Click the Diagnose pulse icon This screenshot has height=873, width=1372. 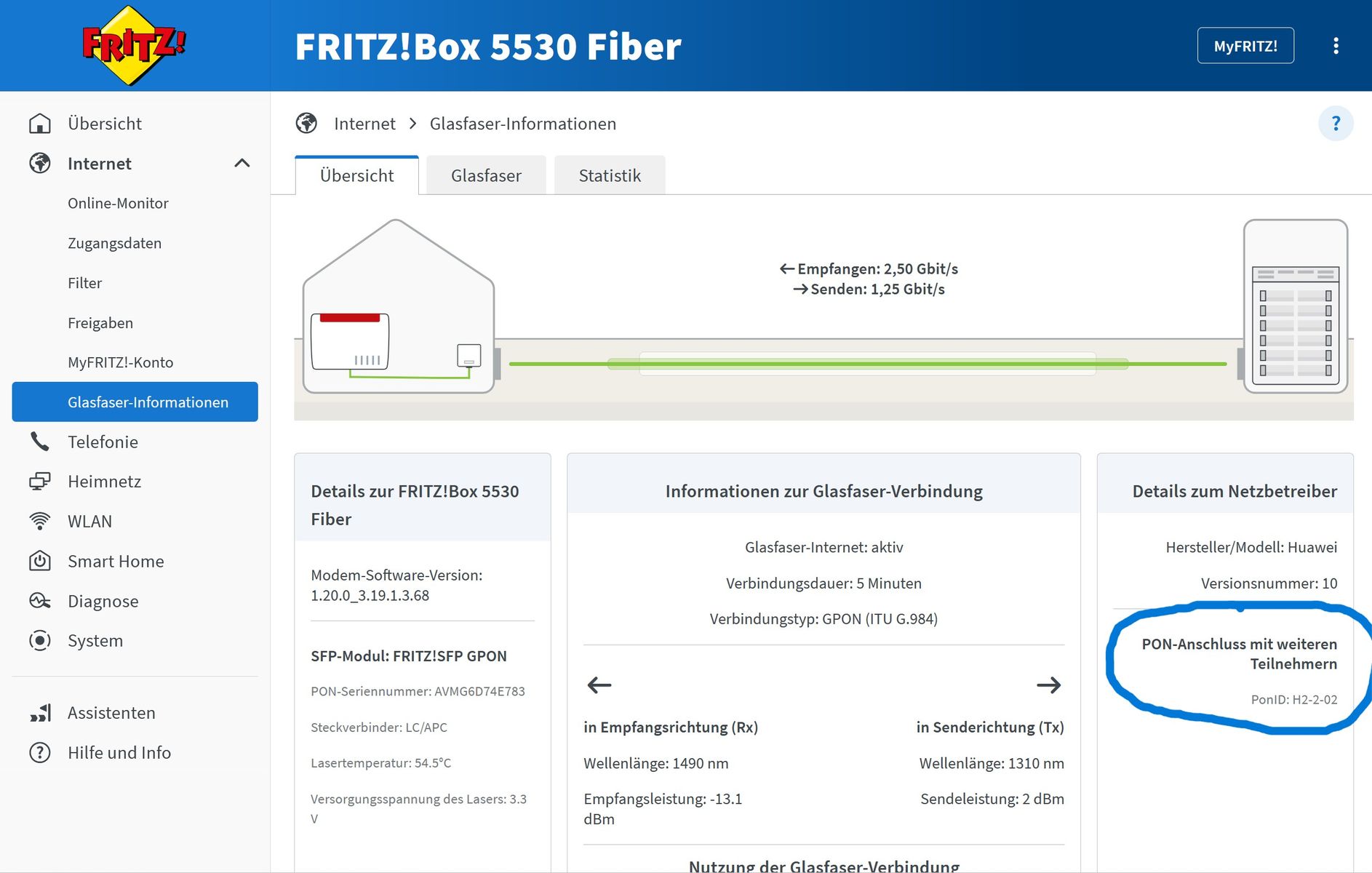tap(40, 601)
